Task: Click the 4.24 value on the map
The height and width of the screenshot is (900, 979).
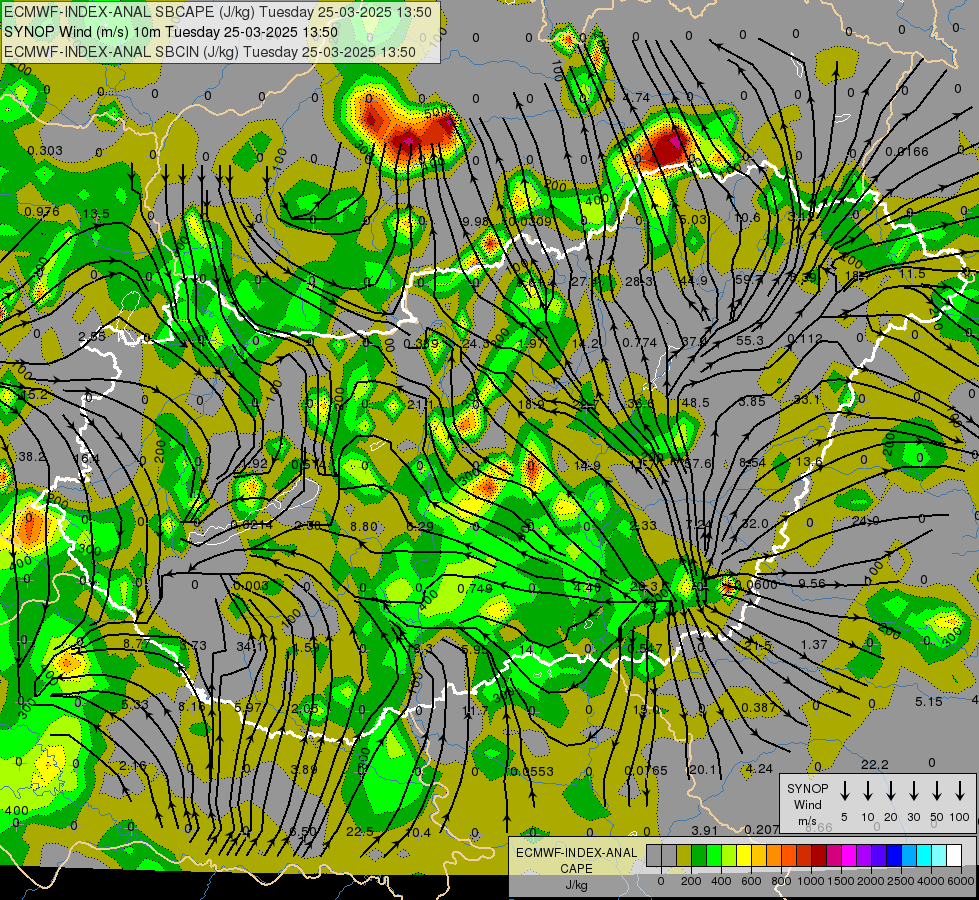Action: coord(759,769)
